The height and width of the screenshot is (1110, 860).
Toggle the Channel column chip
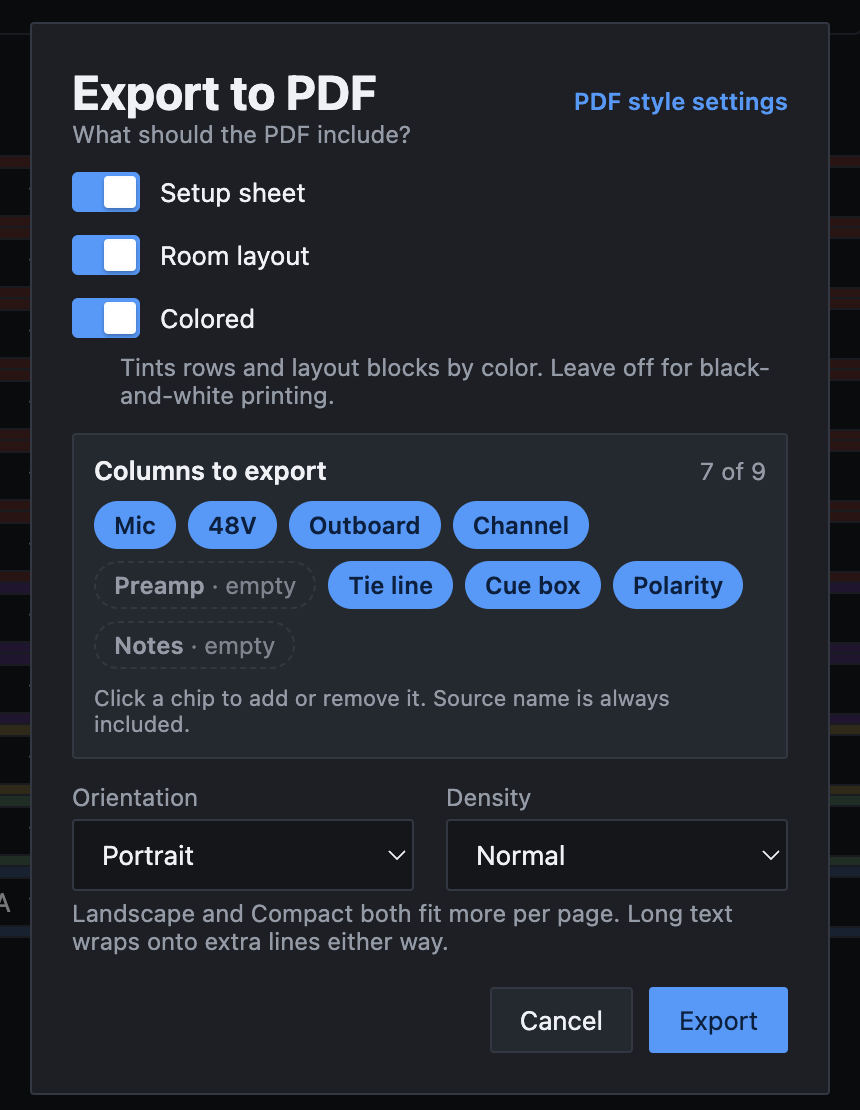(x=521, y=525)
